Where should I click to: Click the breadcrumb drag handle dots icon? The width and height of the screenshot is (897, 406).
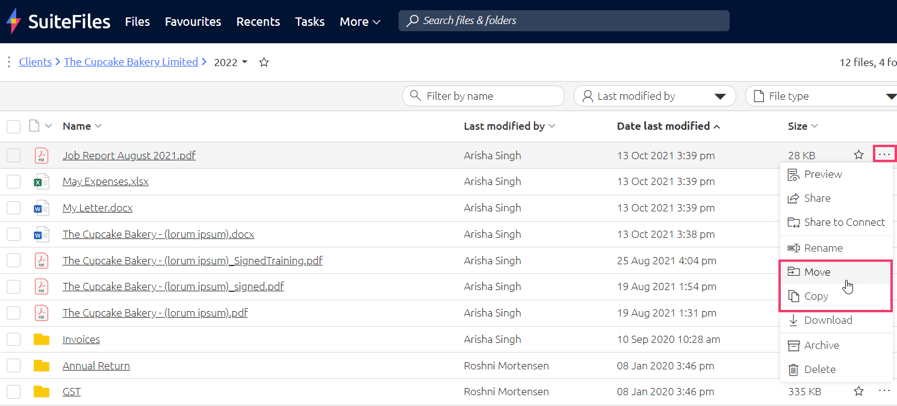(9, 62)
